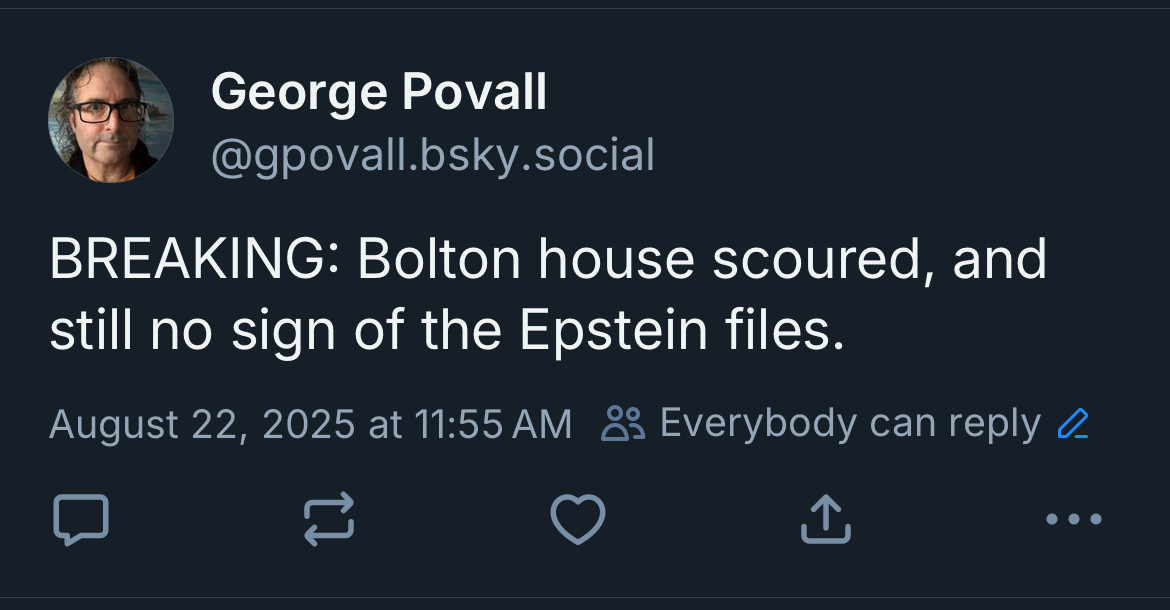The height and width of the screenshot is (610, 1170).
Task: Click the post line 'Bolton house scoured, and'
Action: (x=702, y=260)
